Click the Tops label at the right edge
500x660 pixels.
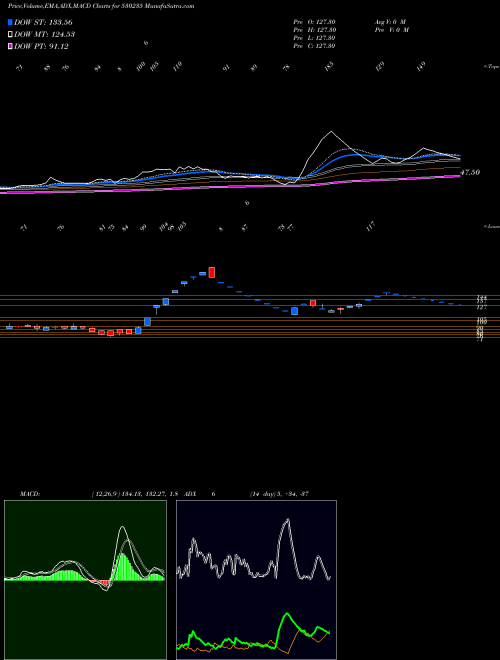point(492,67)
